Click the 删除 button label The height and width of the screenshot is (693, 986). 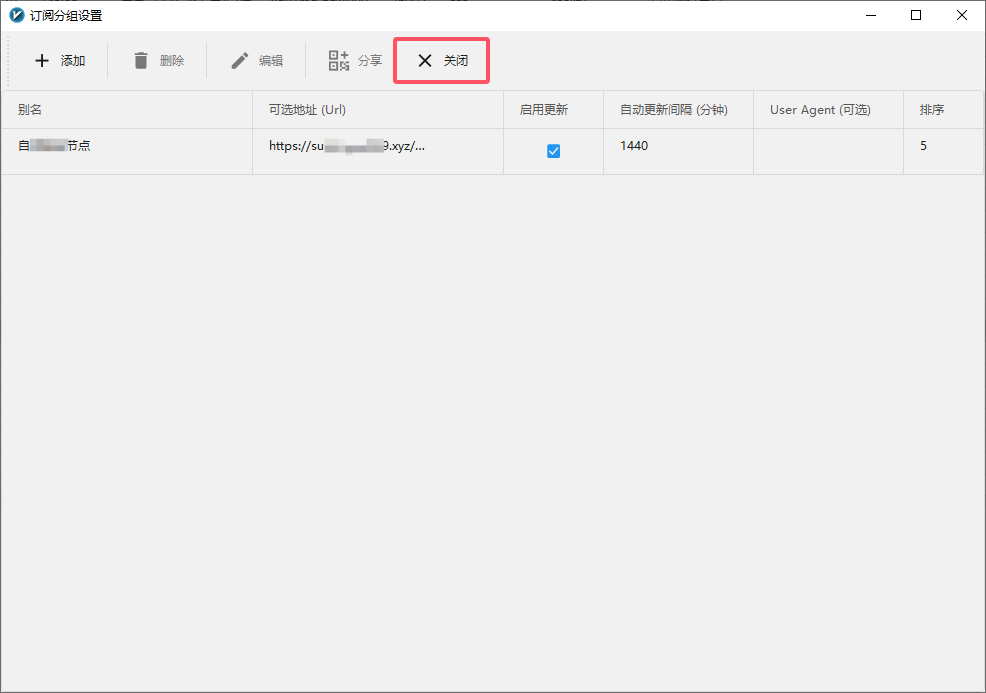click(172, 60)
